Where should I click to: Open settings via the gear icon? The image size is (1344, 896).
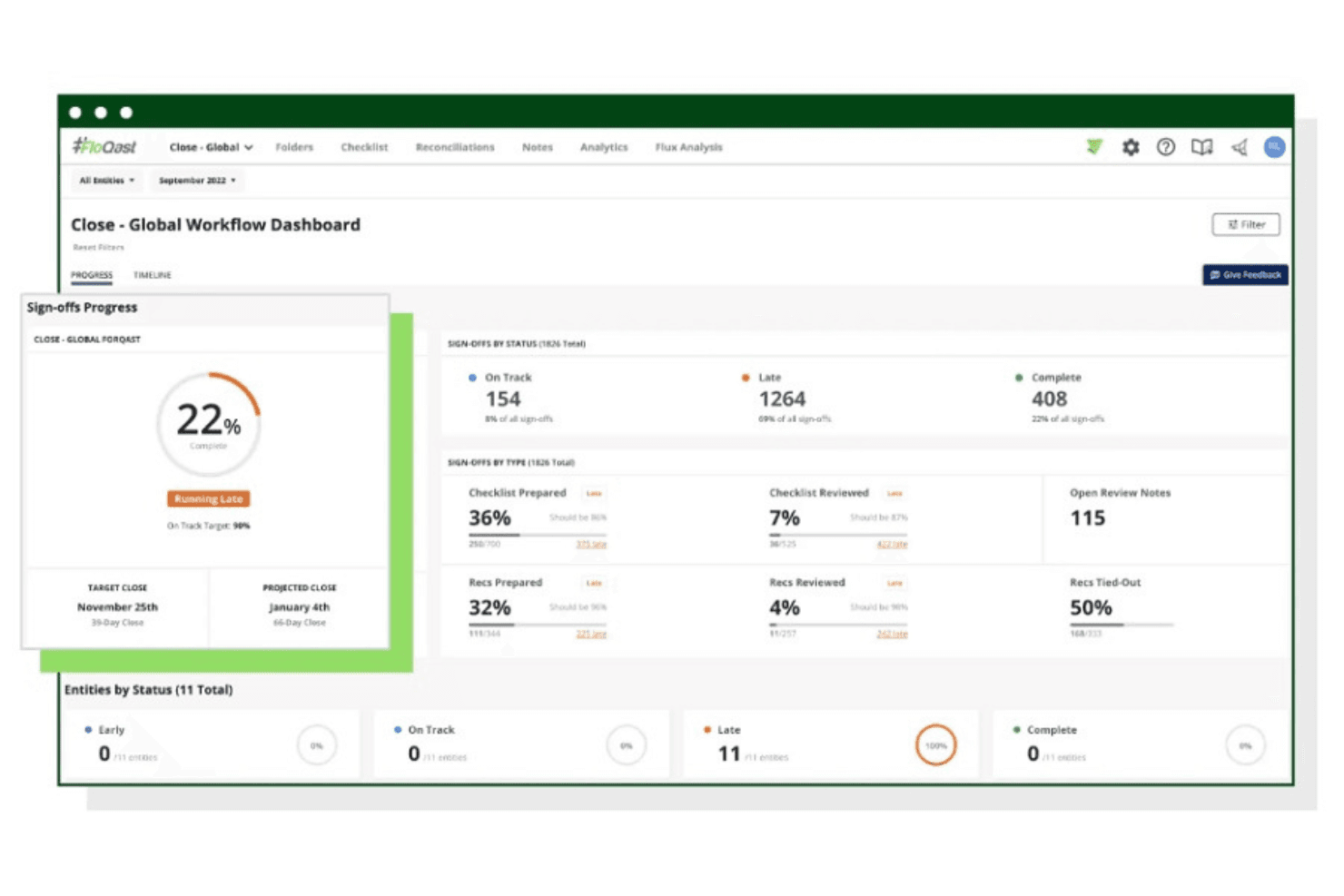1131,147
